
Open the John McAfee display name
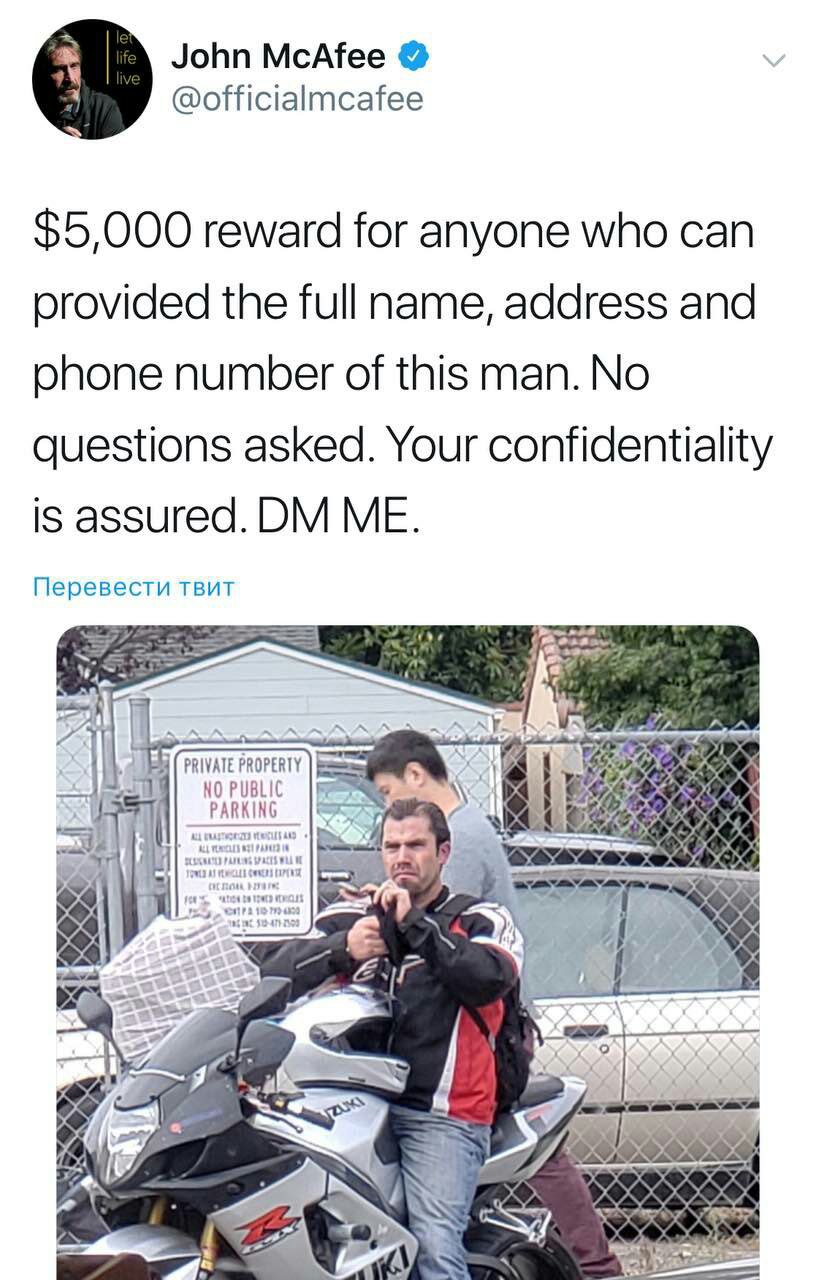pos(278,57)
